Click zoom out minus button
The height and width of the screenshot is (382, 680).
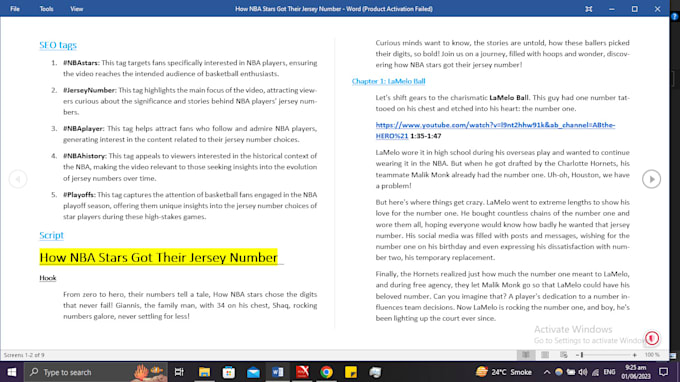pyautogui.click(x=577, y=355)
